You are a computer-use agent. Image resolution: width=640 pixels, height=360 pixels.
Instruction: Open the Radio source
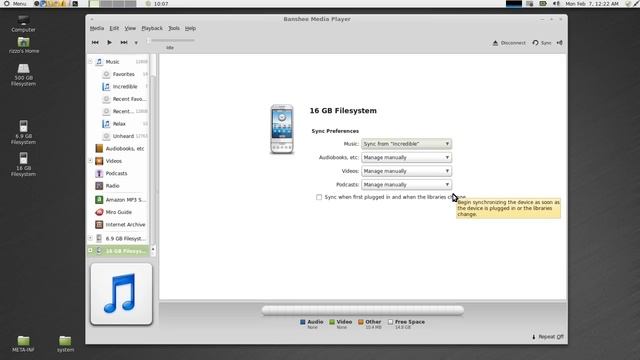point(112,186)
